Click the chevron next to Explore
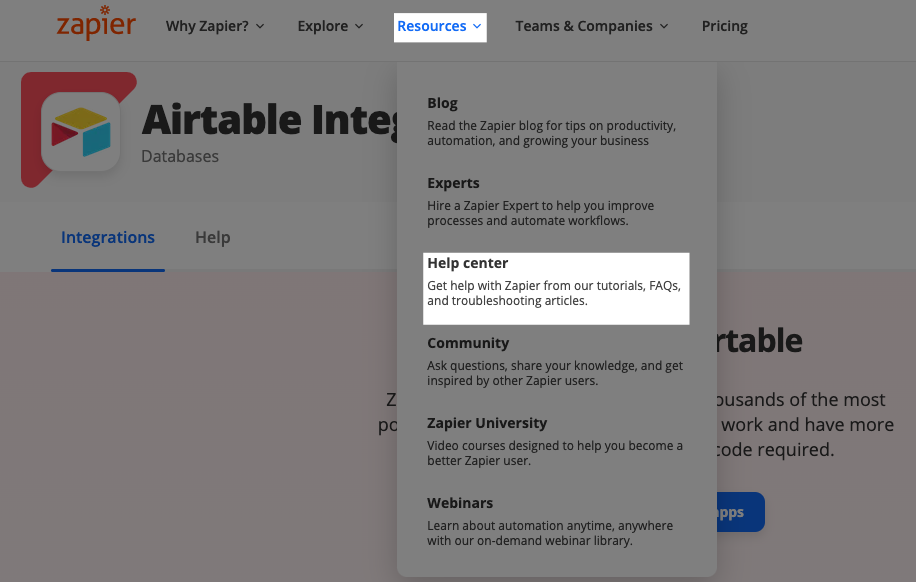This screenshot has width=916, height=582. pyautogui.click(x=359, y=26)
